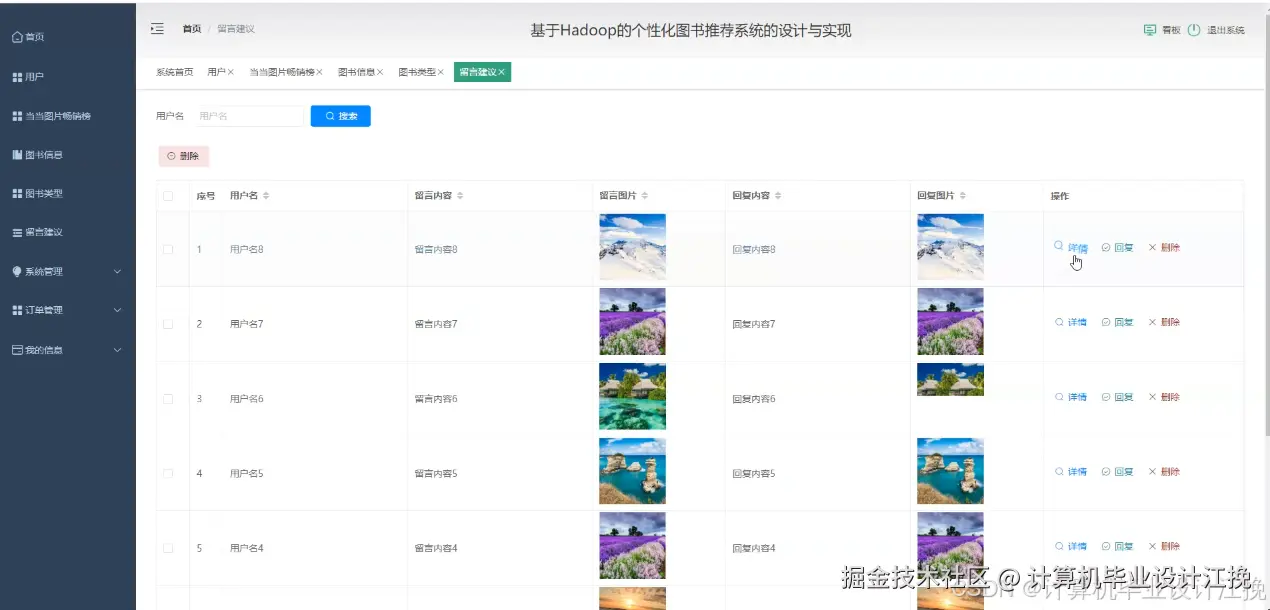Open 当当图片畅销榜 in the sidebar
This screenshot has width=1270, height=610.
(51, 116)
